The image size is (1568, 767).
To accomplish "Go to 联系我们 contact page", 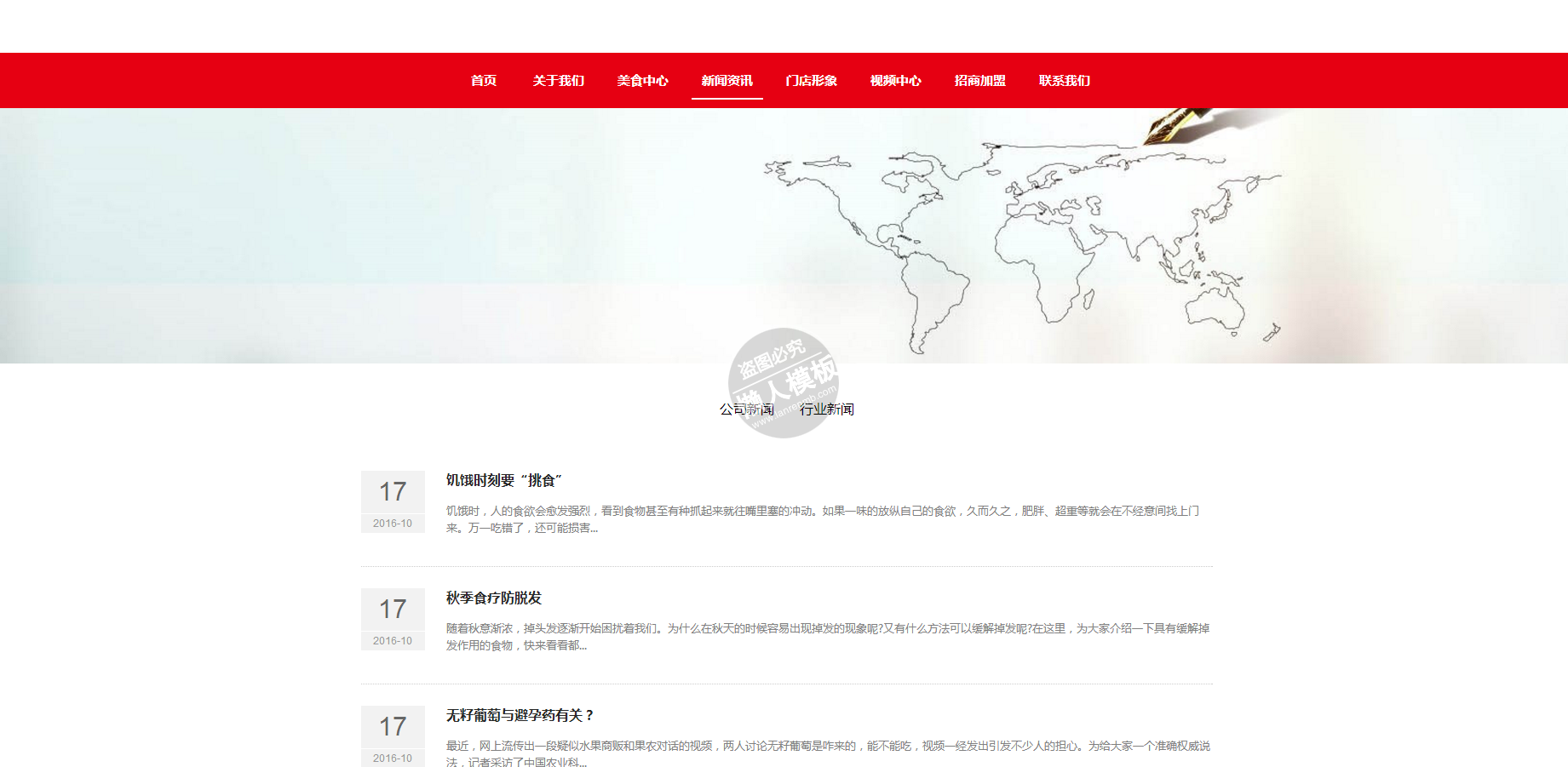I will point(1065,81).
